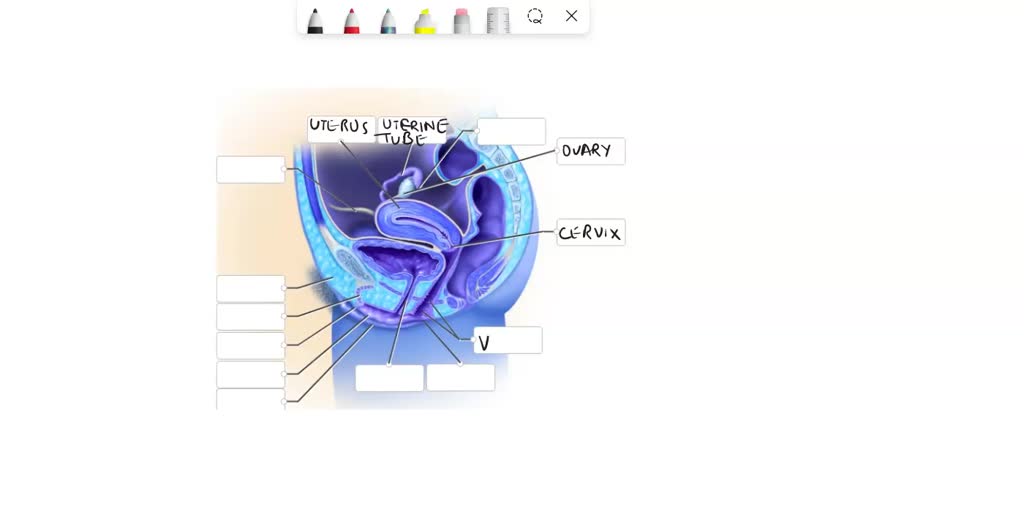
Task: Select the CERVIX label box
Action: coord(591,232)
